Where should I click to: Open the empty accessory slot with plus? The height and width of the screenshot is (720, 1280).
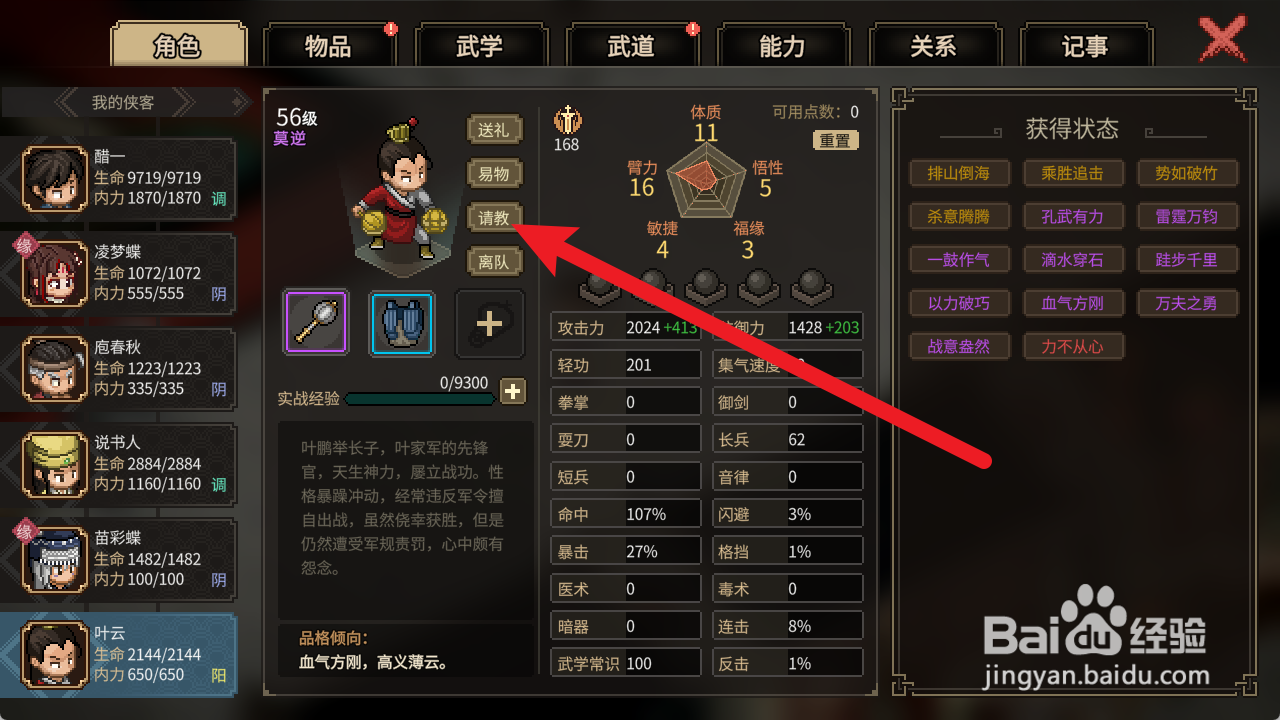pyautogui.click(x=489, y=323)
